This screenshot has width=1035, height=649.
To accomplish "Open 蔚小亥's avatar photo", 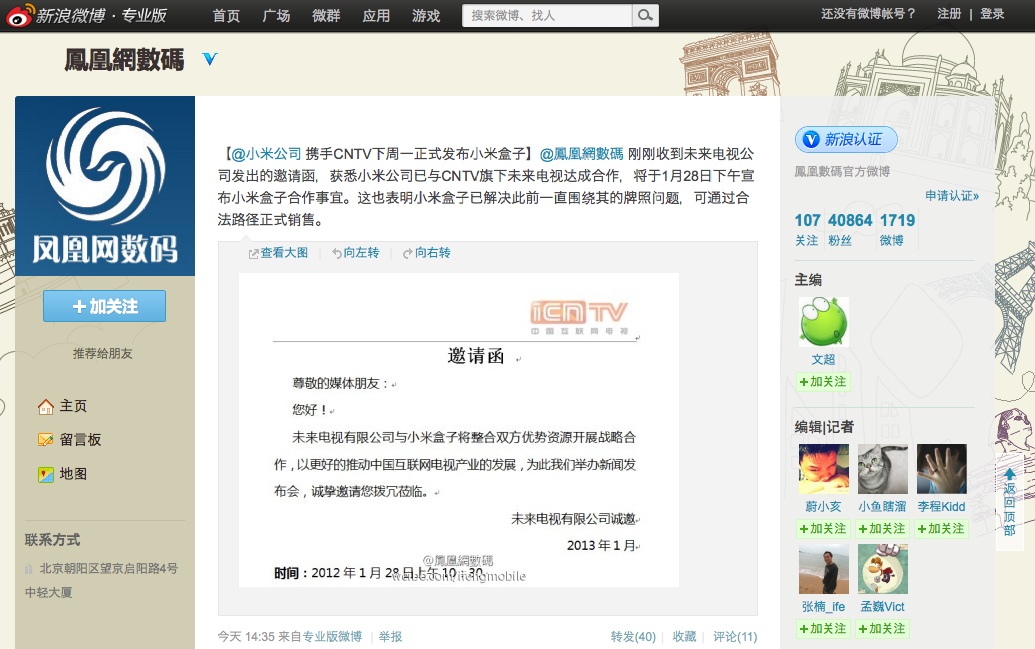I will [x=824, y=469].
